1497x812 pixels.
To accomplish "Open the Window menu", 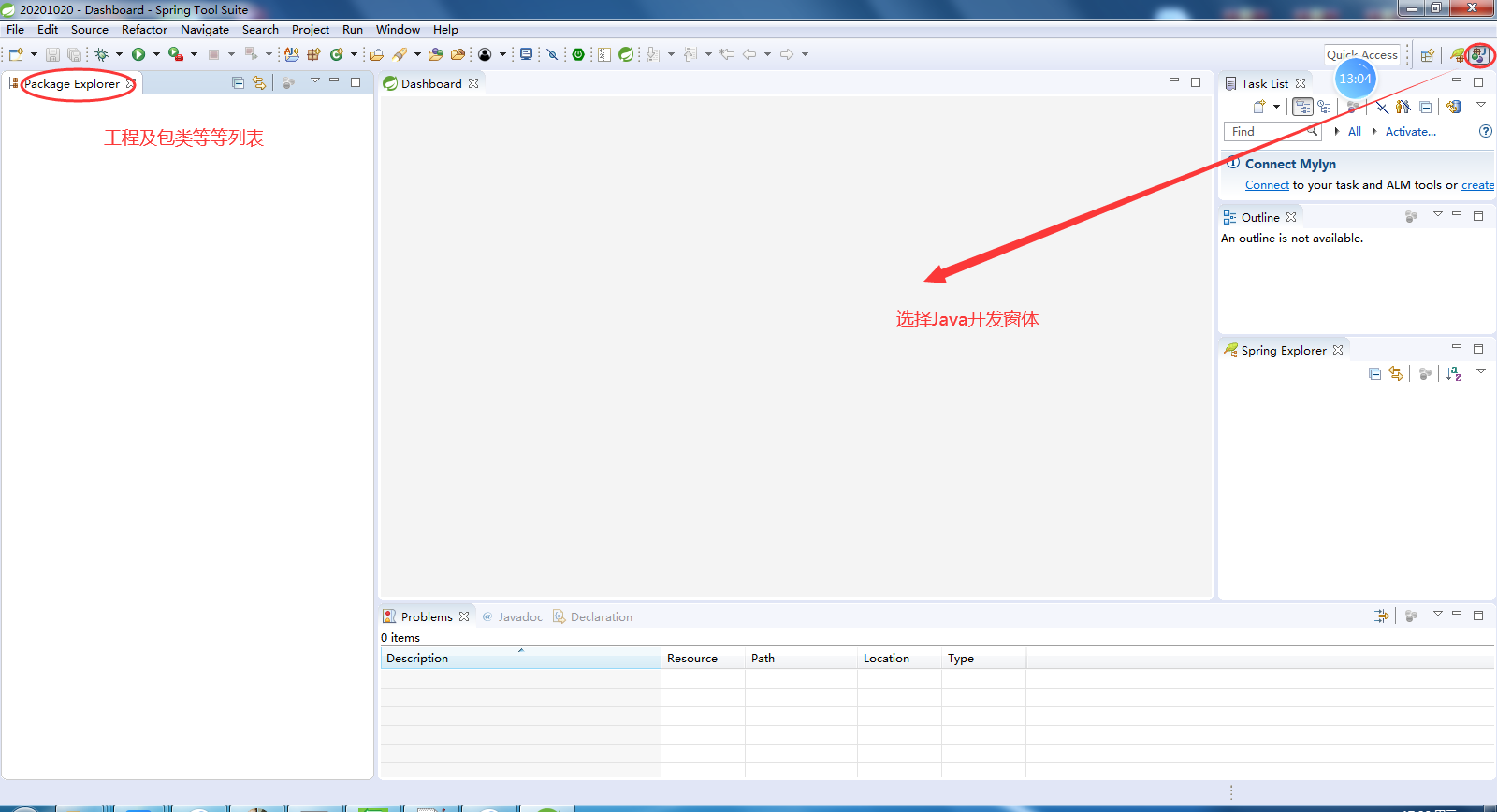I will point(398,30).
